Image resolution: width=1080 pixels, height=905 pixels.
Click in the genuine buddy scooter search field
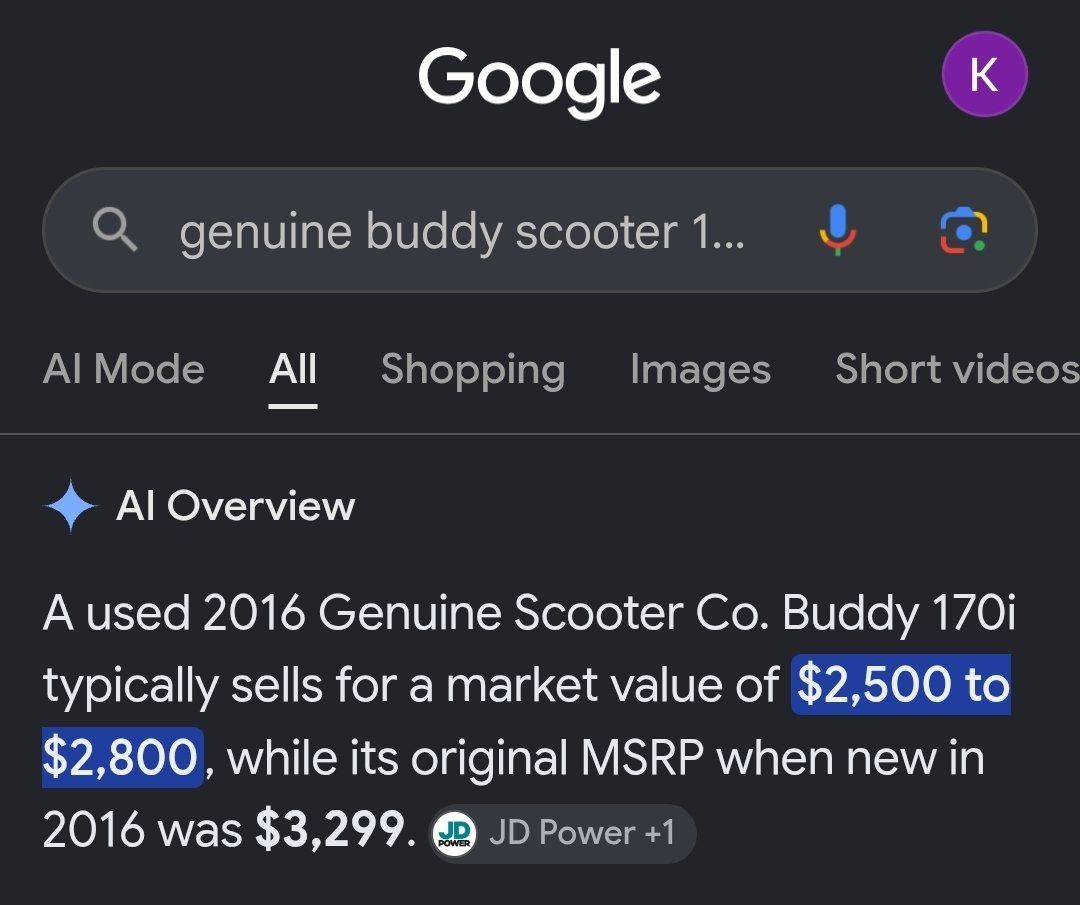pyautogui.click(x=461, y=231)
